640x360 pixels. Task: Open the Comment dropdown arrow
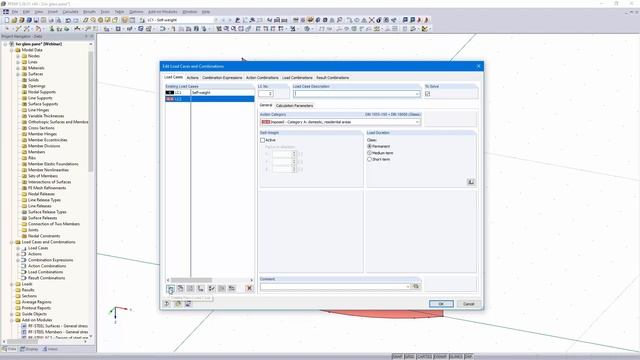407,287
